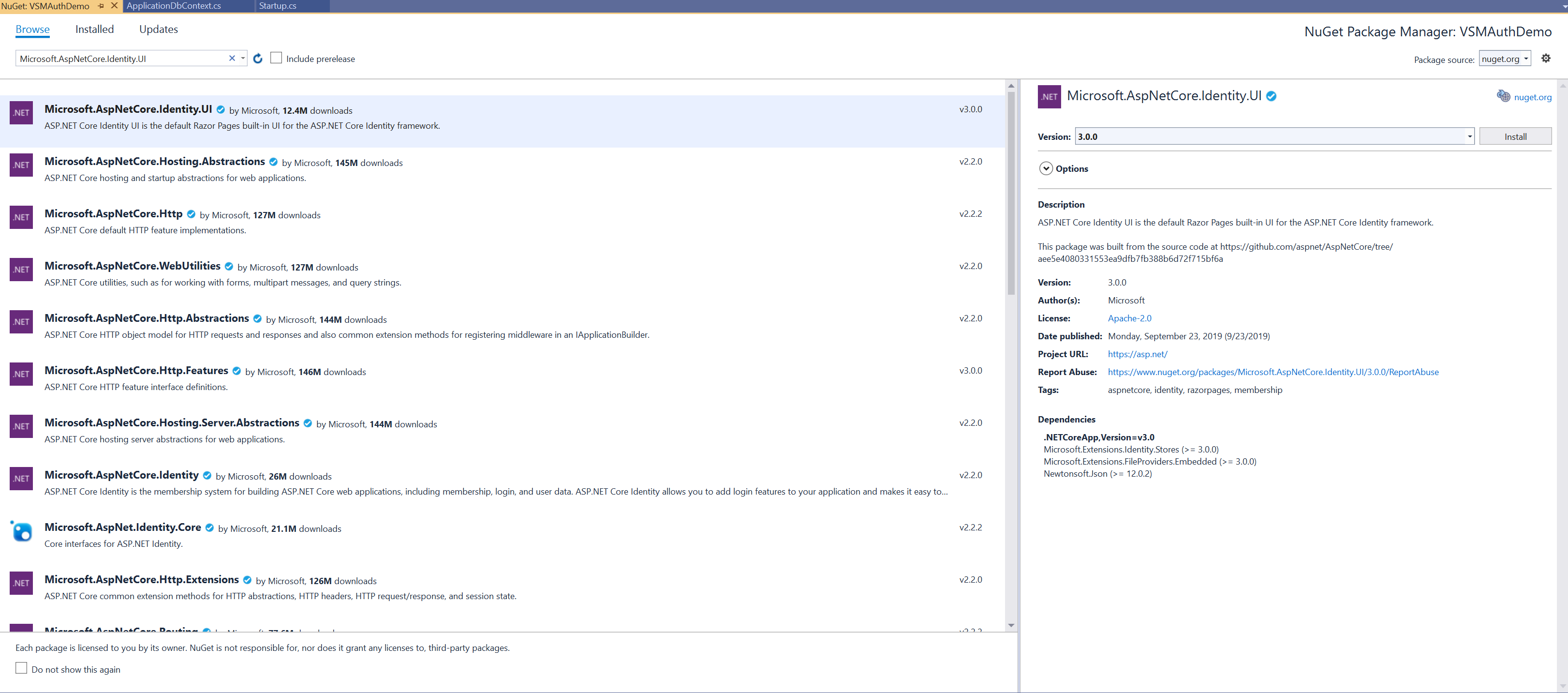Clear the search box with X icon
The width and height of the screenshot is (1568, 693).
click(x=232, y=59)
